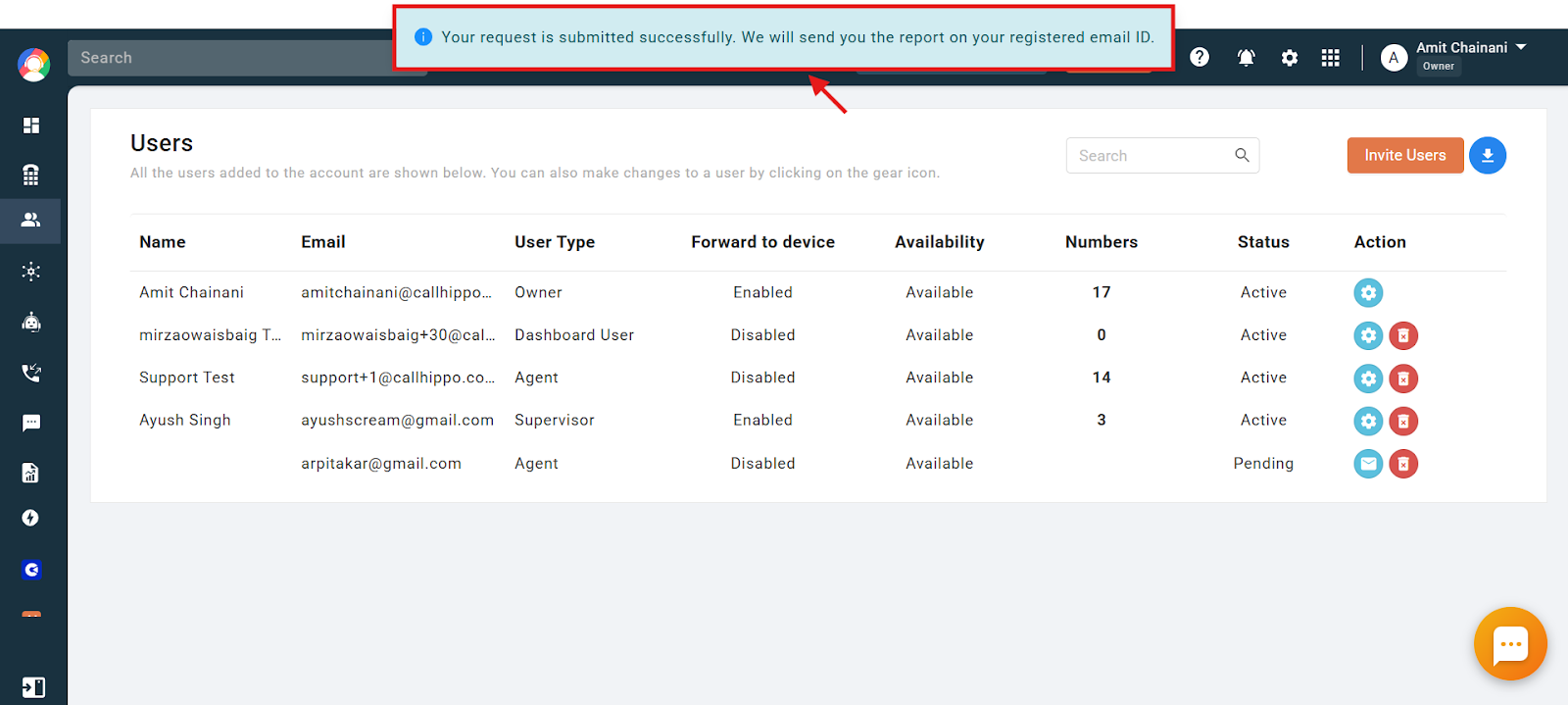Image resolution: width=1568 pixels, height=705 pixels.
Task: Open settings gear for mirzaowaisbaig user
Action: (x=1368, y=335)
